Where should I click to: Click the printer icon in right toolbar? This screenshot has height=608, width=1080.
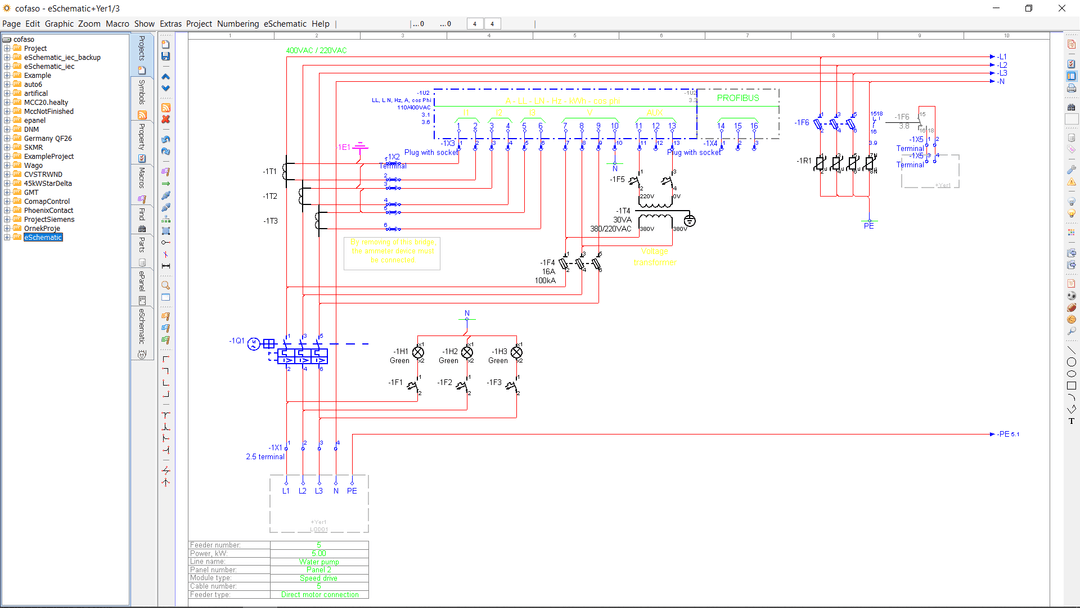pos(1071,88)
